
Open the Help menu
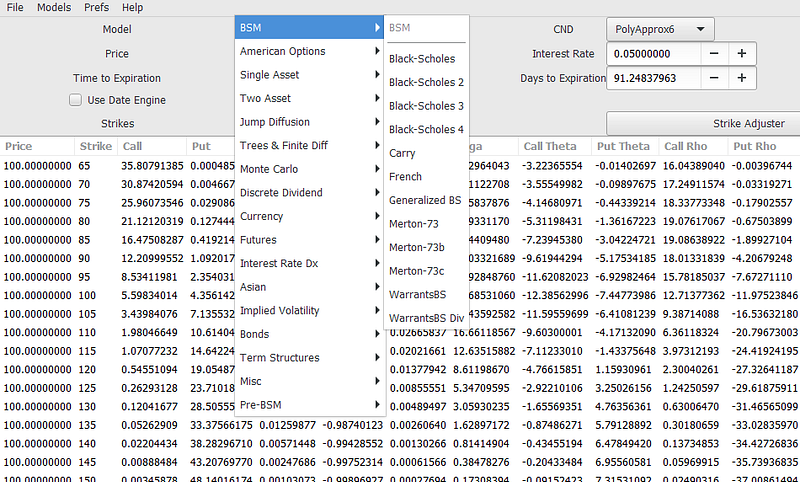click(133, 8)
